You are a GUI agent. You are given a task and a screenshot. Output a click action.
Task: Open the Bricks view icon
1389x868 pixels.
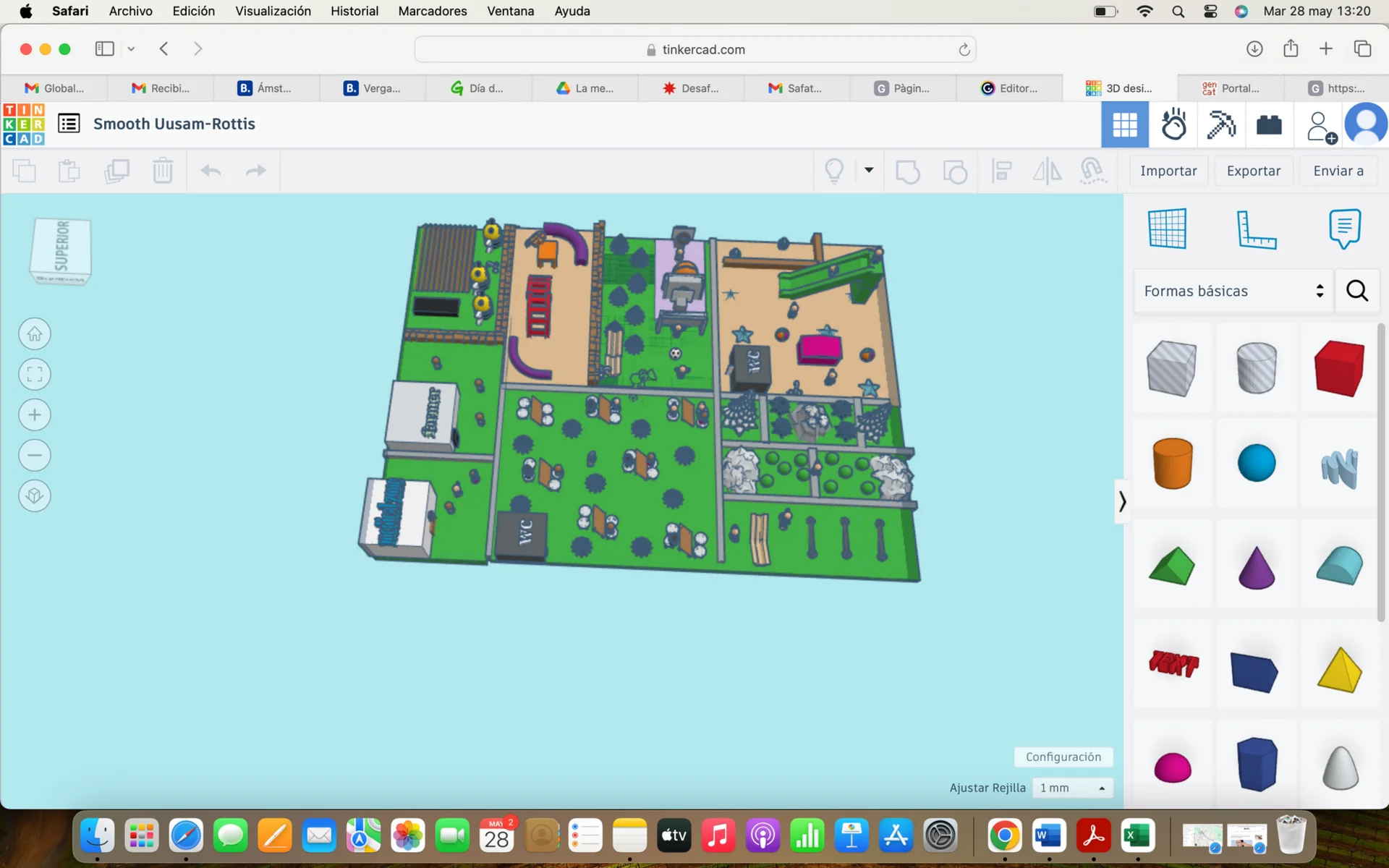(1269, 125)
